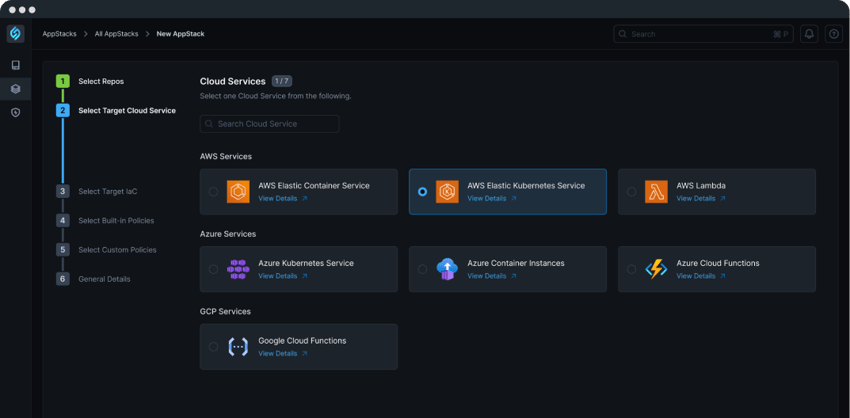
Task: Click the step 3 number badge
Action: (x=62, y=191)
